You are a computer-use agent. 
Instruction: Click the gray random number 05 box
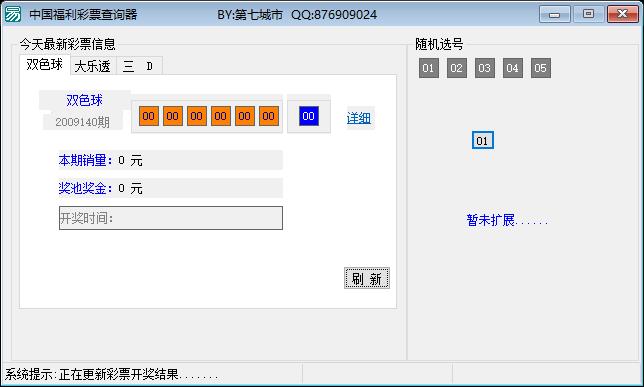[540, 68]
